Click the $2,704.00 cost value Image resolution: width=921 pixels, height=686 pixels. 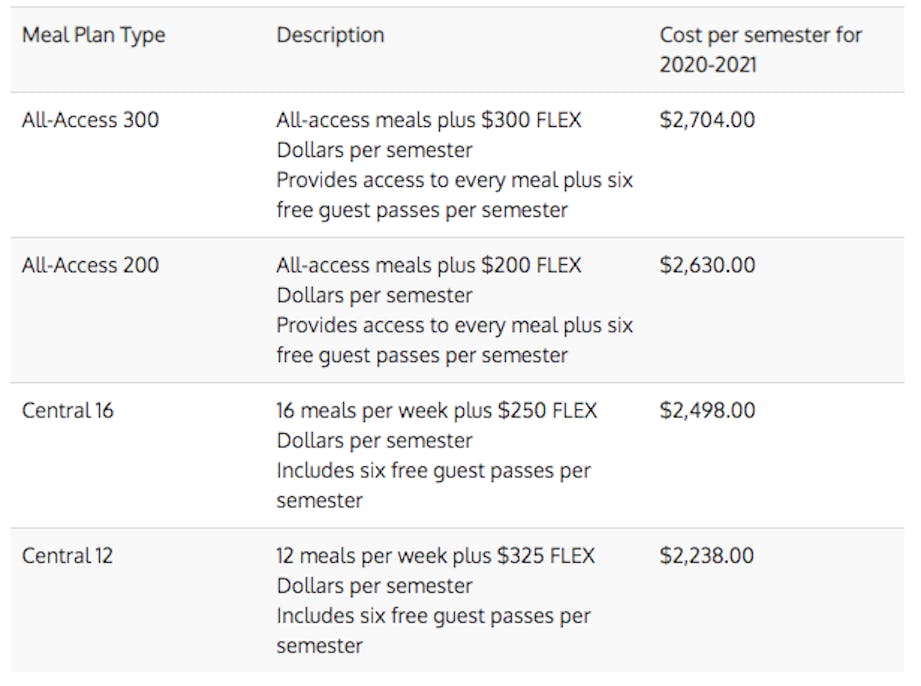707,120
